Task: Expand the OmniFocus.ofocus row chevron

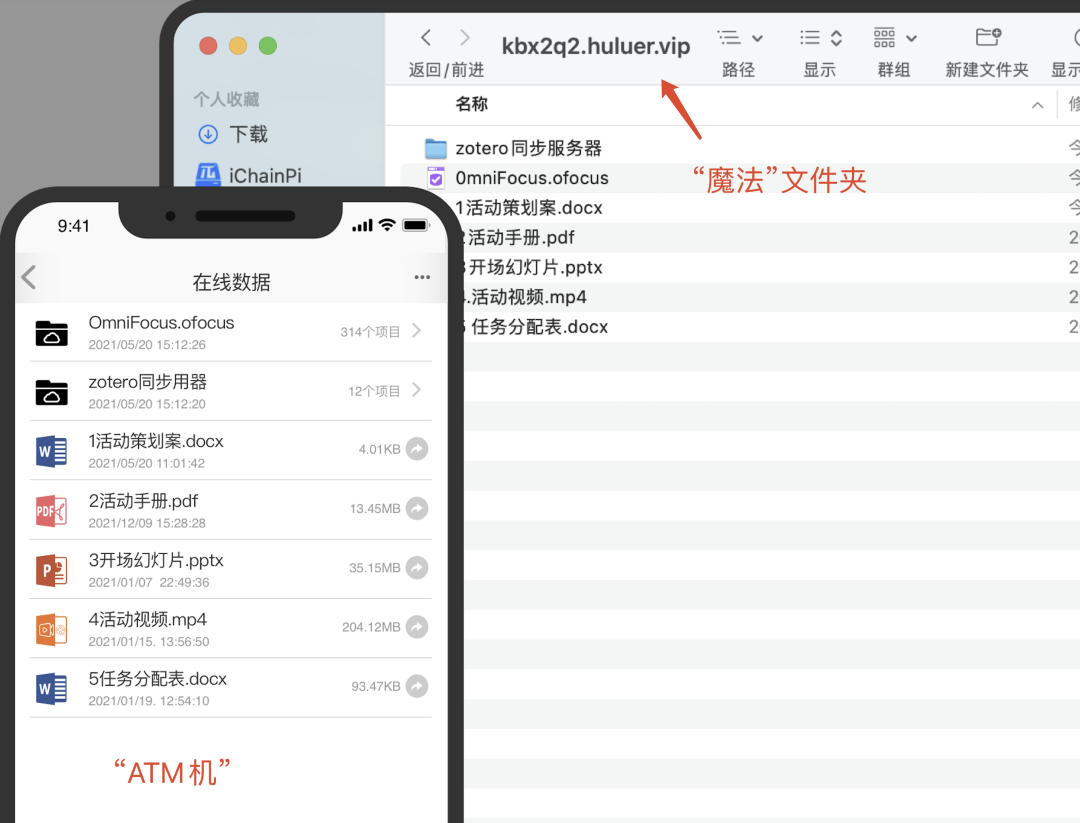Action: coord(417,331)
